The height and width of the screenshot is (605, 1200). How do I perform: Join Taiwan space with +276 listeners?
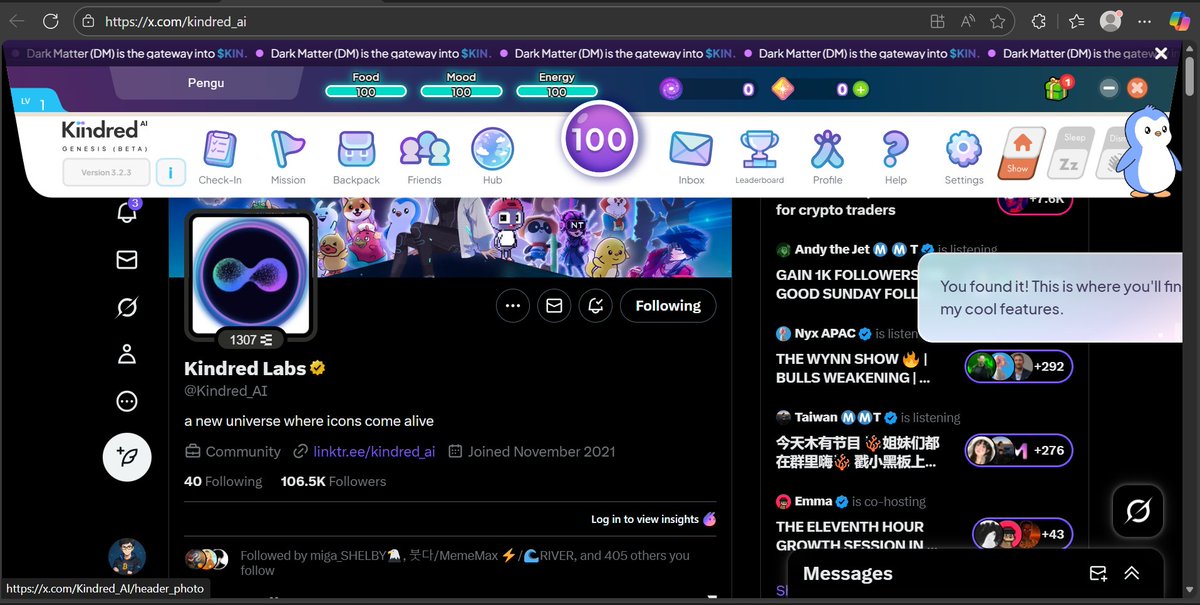1018,451
